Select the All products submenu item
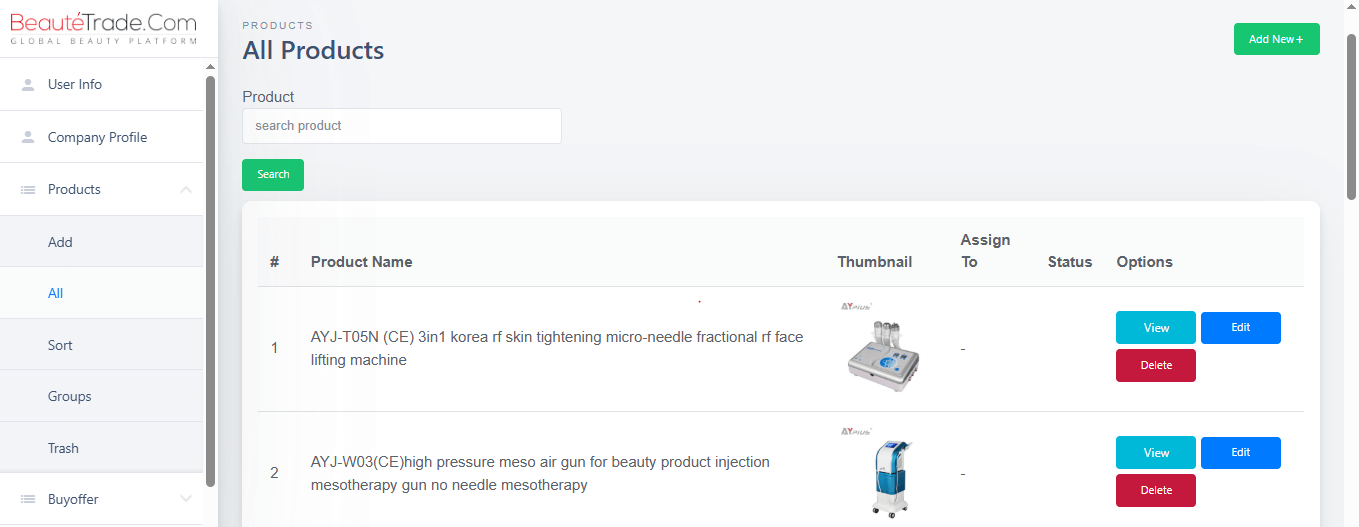 pos(56,293)
